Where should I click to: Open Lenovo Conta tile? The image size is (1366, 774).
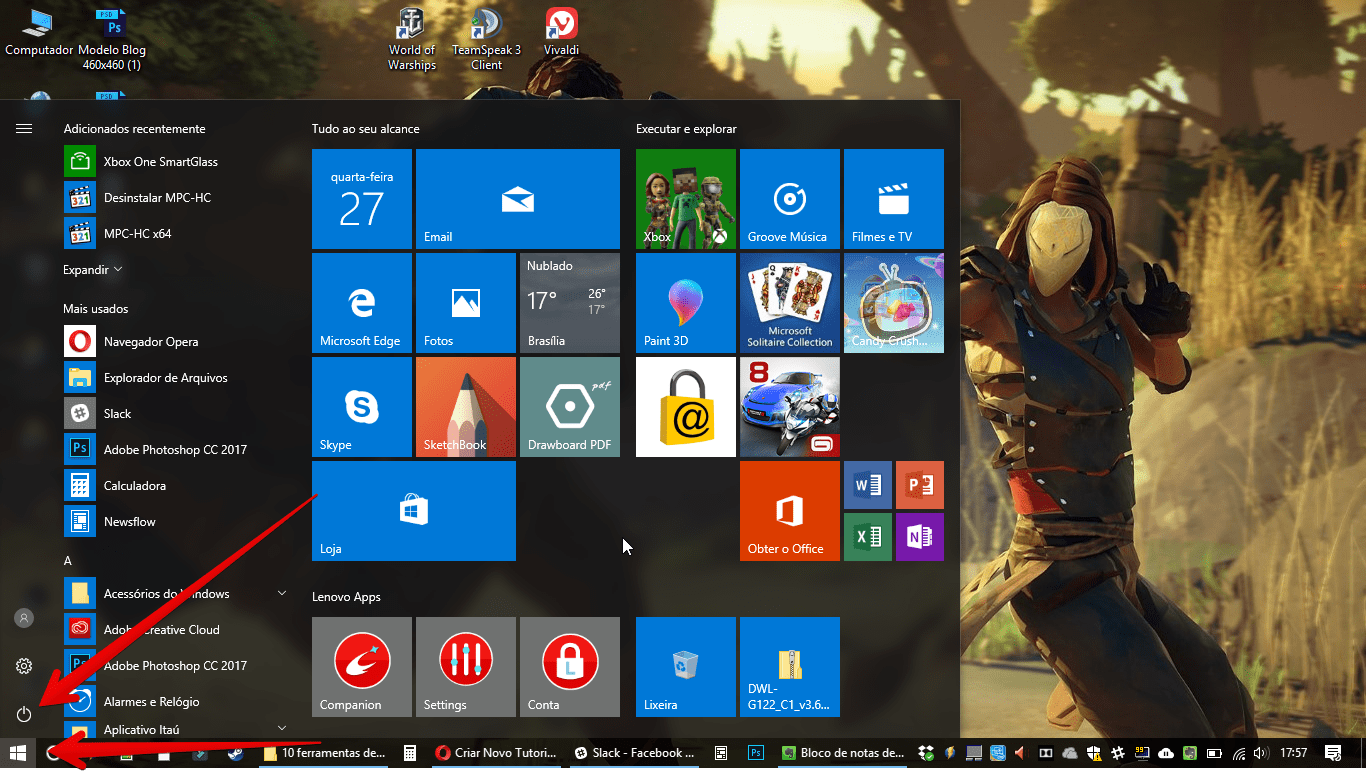click(x=570, y=667)
